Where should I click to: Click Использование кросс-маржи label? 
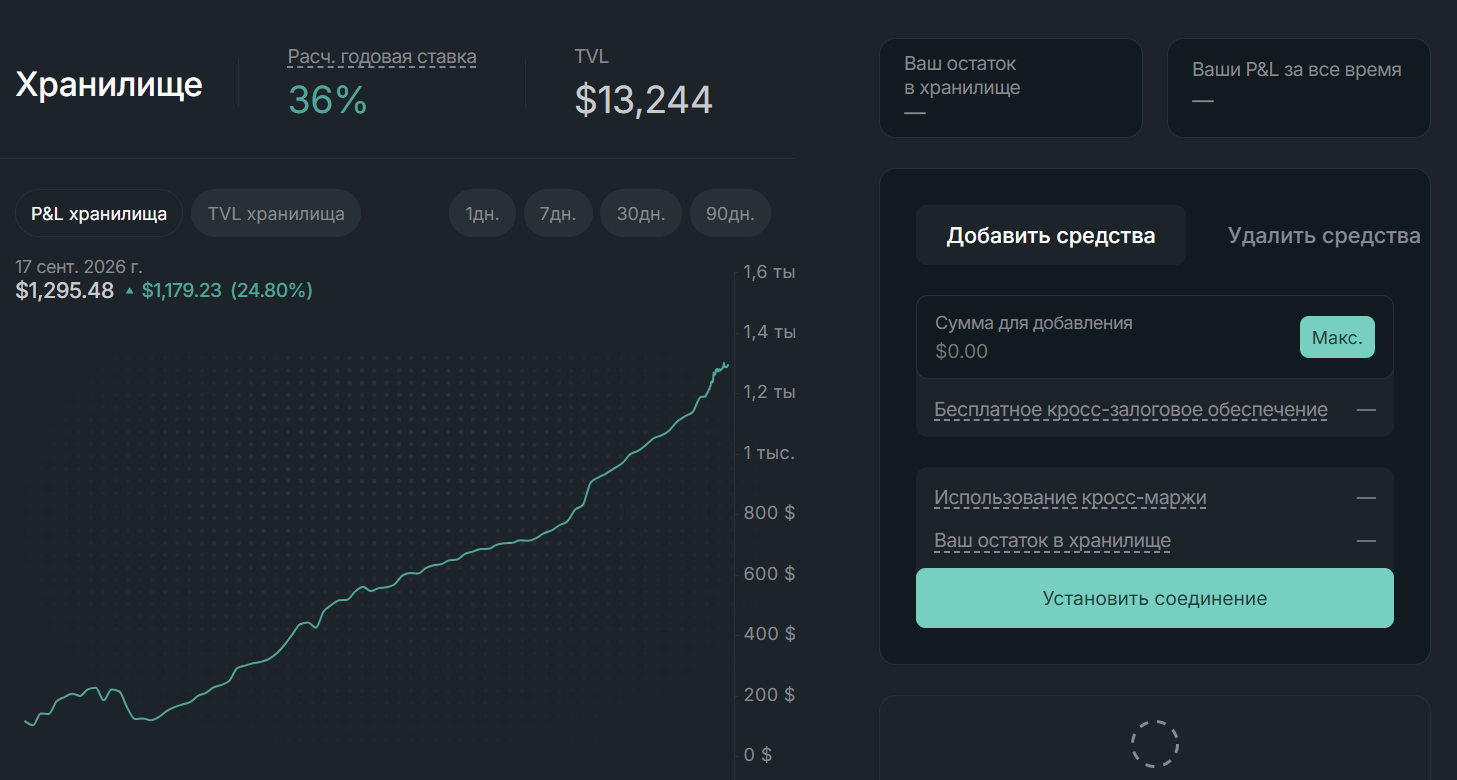click(x=1070, y=497)
